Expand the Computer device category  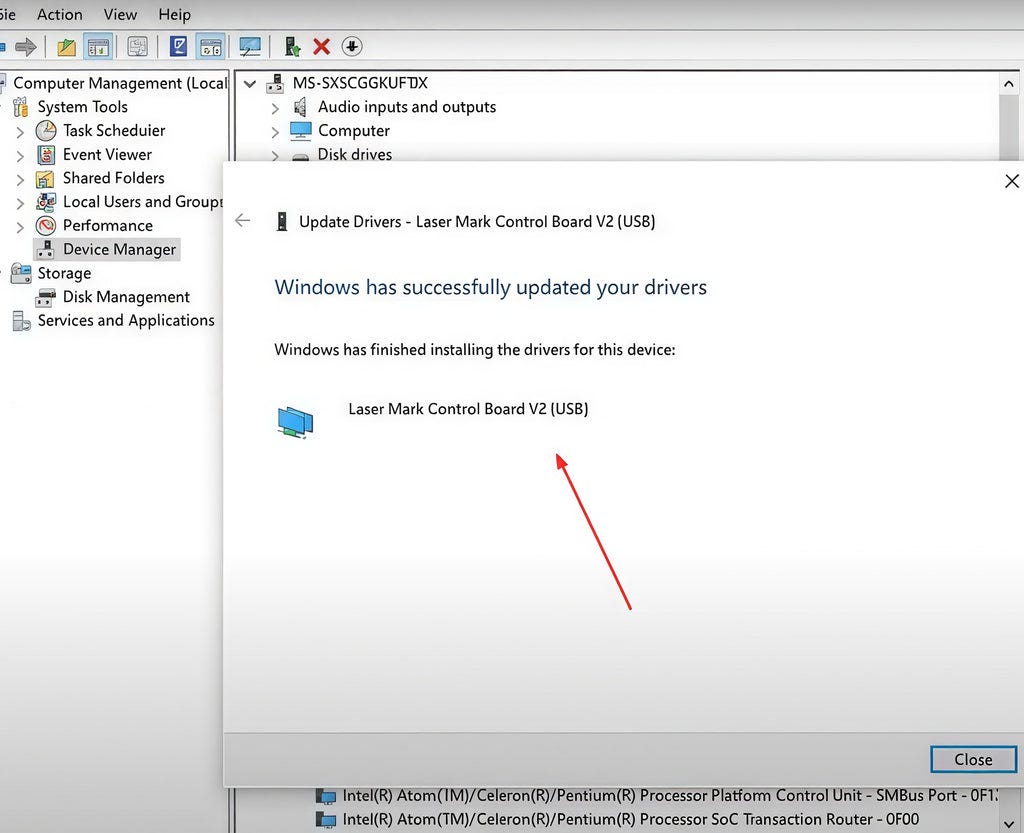pos(275,132)
